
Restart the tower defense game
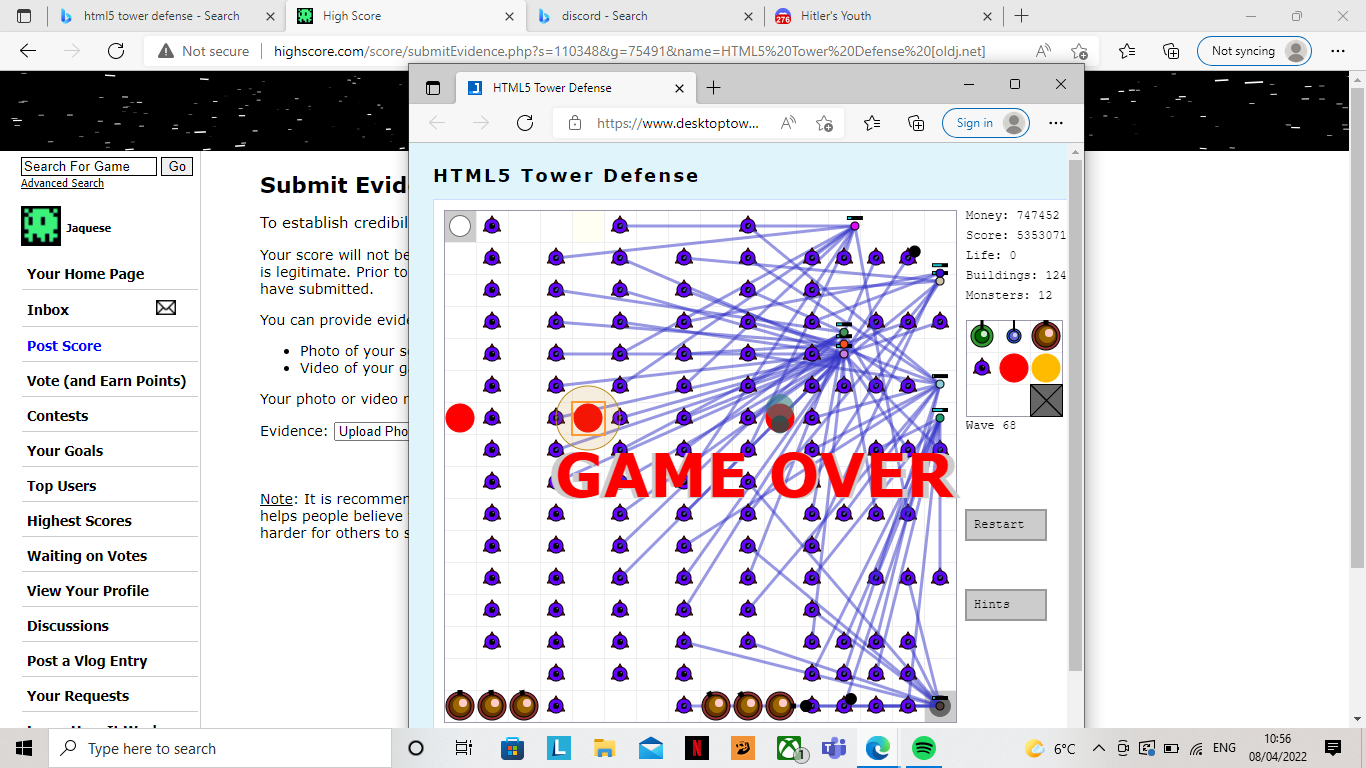pos(1004,524)
